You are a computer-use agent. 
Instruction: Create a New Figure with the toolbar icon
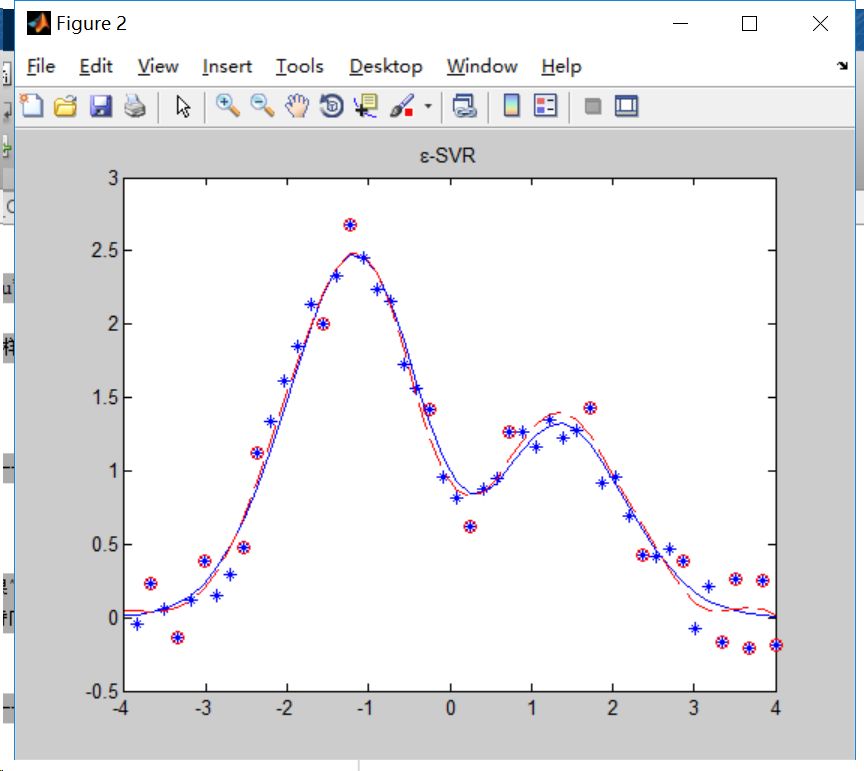(30, 105)
